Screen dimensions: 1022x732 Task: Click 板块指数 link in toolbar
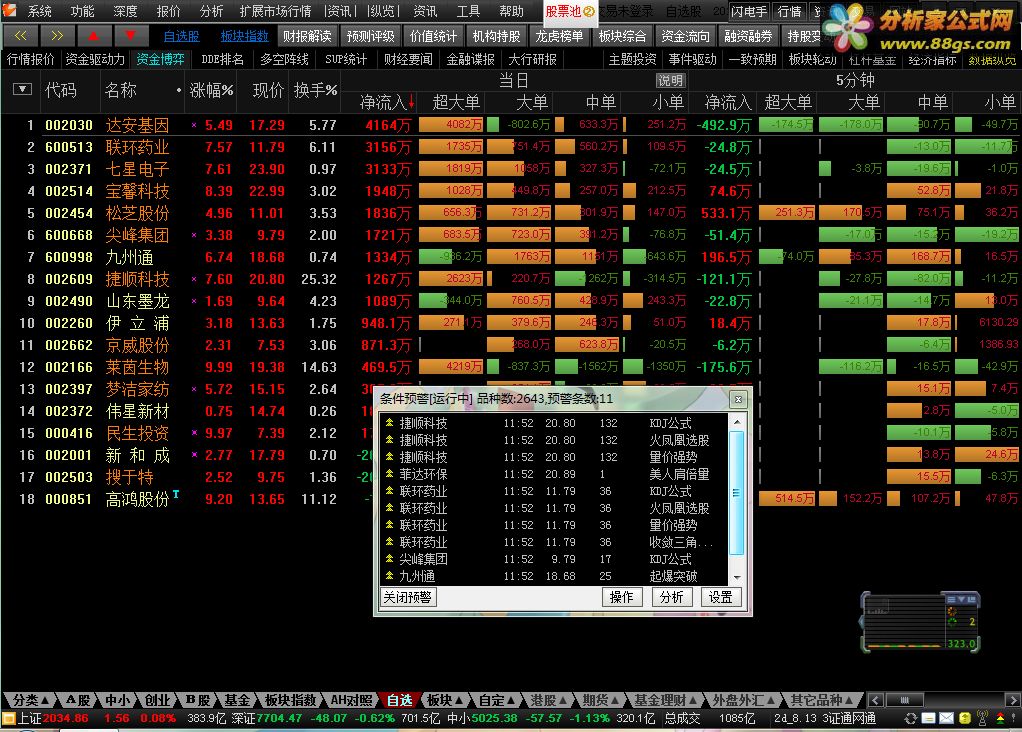[x=244, y=37]
